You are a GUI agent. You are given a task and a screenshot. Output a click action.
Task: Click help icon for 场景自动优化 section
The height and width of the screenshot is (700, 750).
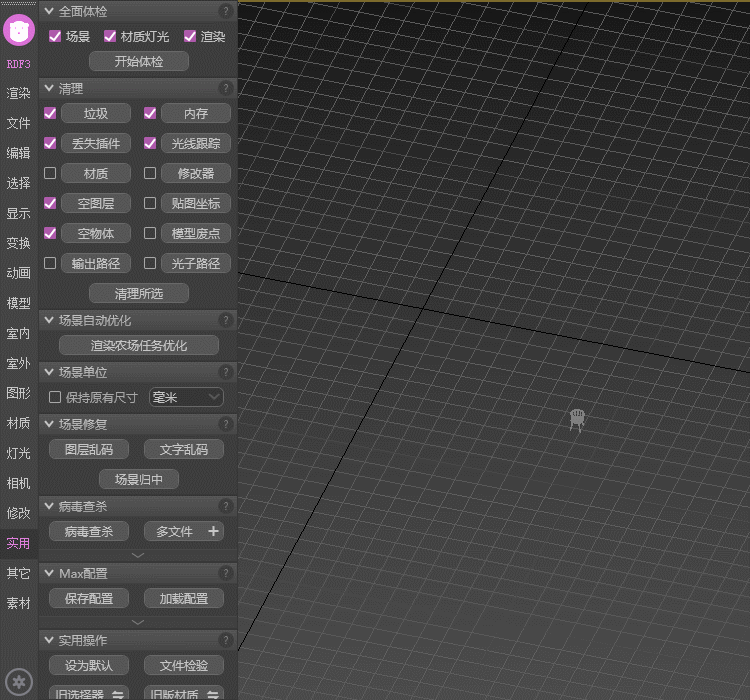tap(225, 320)
